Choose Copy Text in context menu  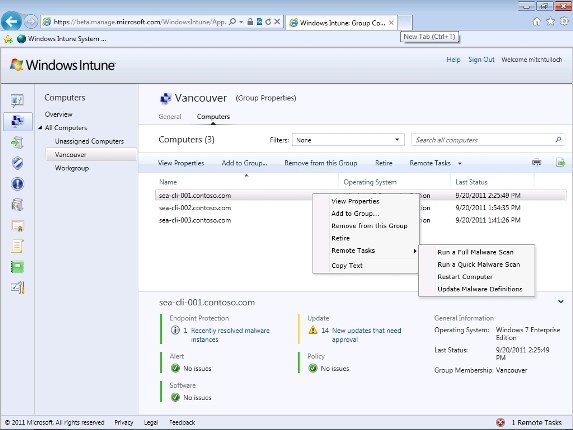point(347,266)
